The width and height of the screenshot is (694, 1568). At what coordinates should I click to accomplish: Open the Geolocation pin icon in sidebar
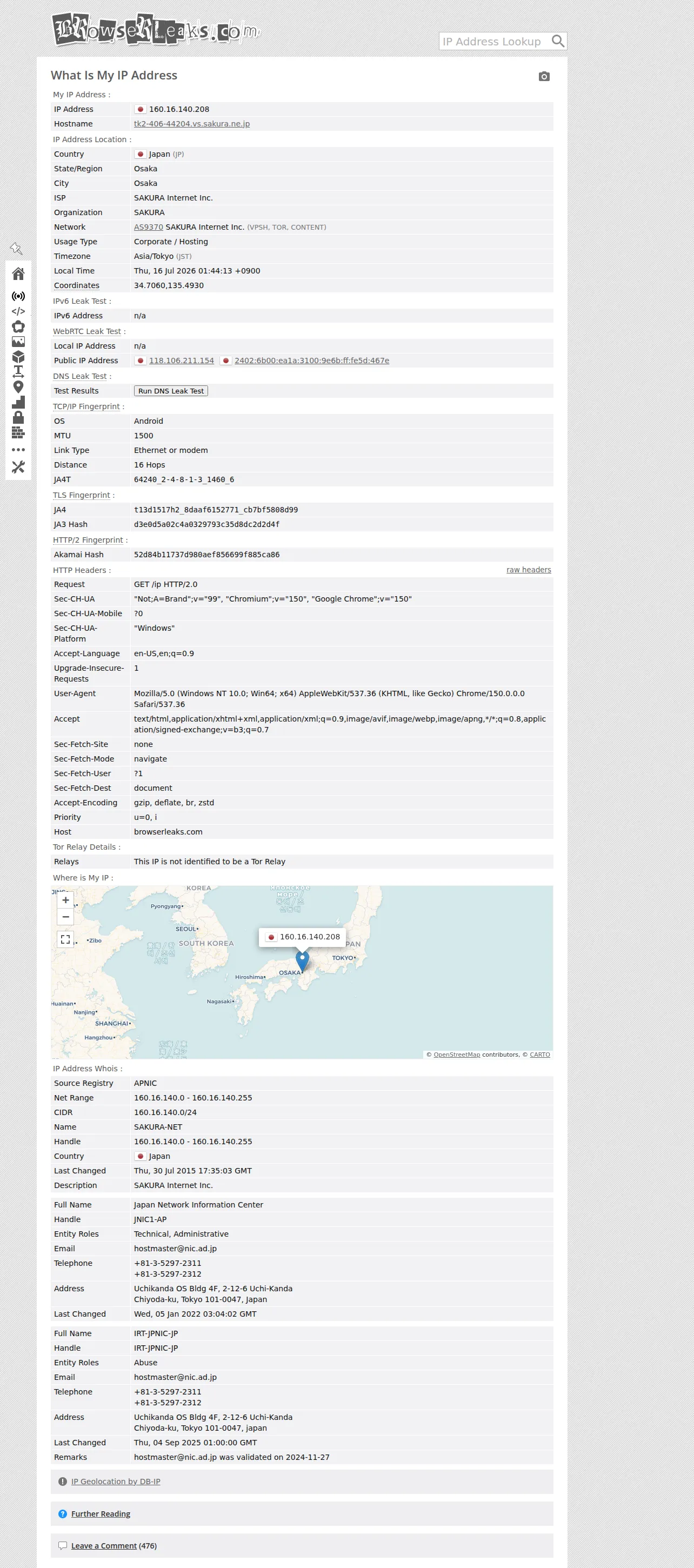click(18, 387)
